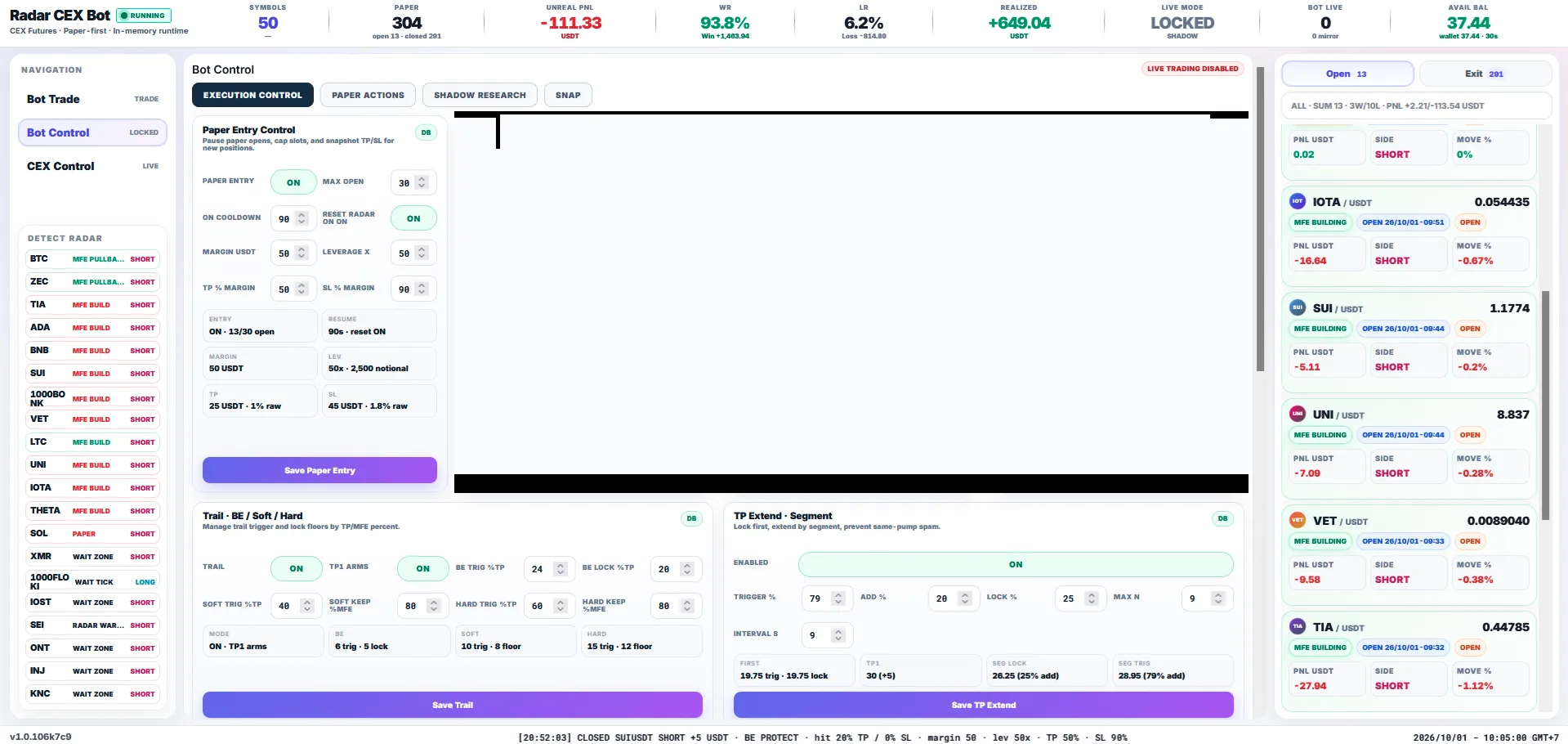The height and width of the screenshot is (744, 1568).
Task: Select the Execution Control tab
Action: 252,95
